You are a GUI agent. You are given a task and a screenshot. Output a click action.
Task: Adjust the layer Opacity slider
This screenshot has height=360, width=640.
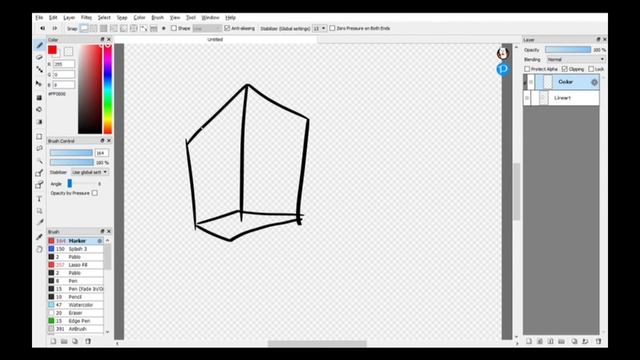(568, 50)
